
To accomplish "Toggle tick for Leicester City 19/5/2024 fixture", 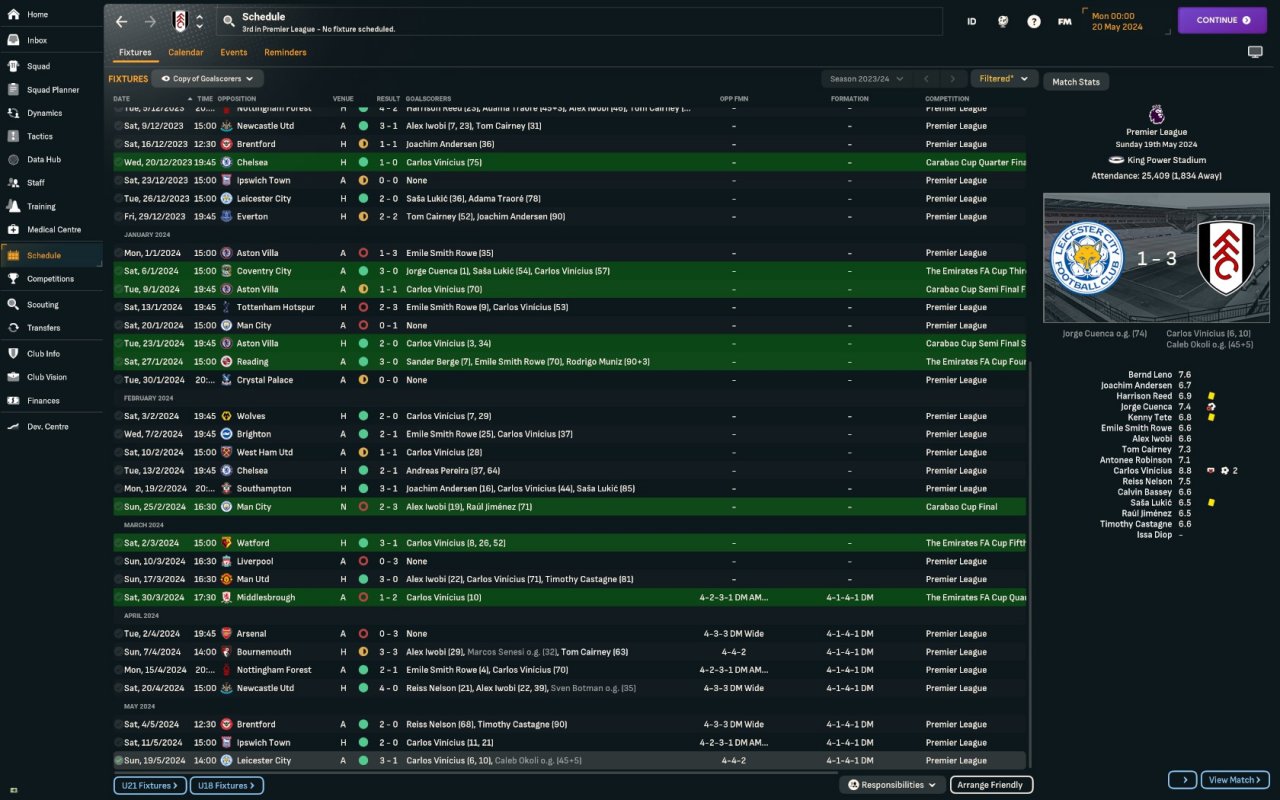I will click(x=119, y=761).
